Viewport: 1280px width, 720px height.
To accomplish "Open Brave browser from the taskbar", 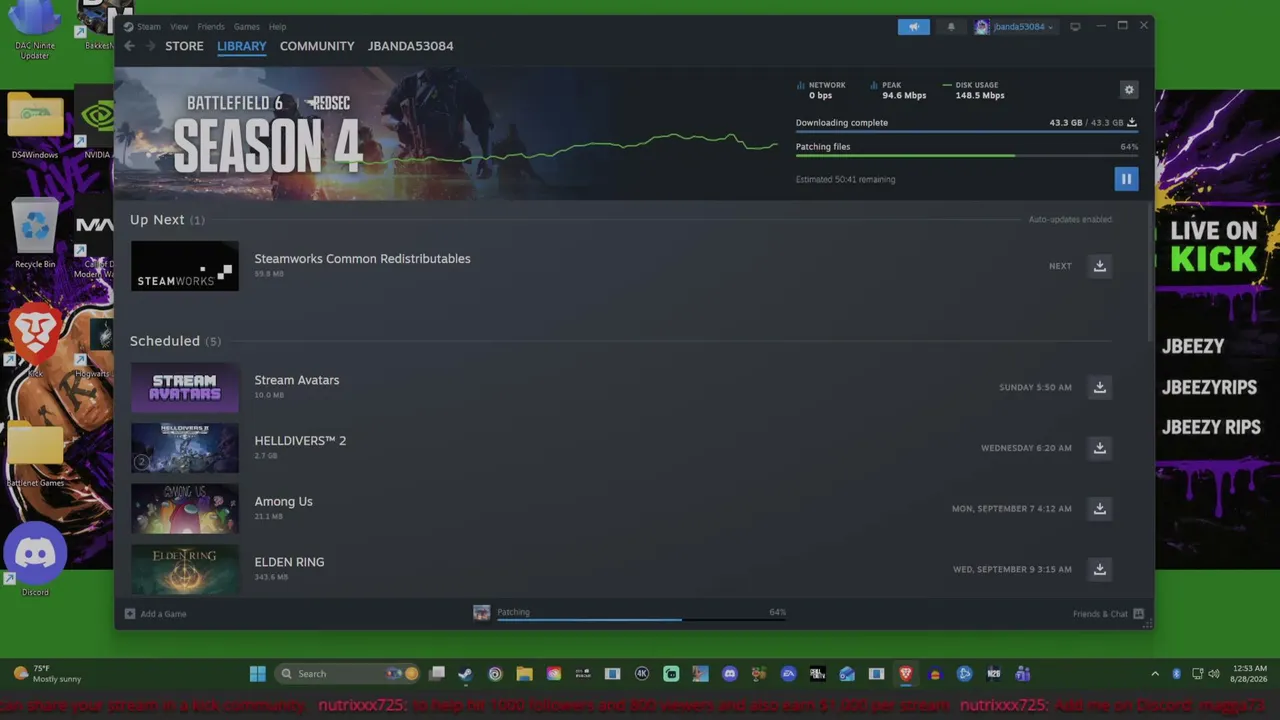I will [x=906, y=674].
